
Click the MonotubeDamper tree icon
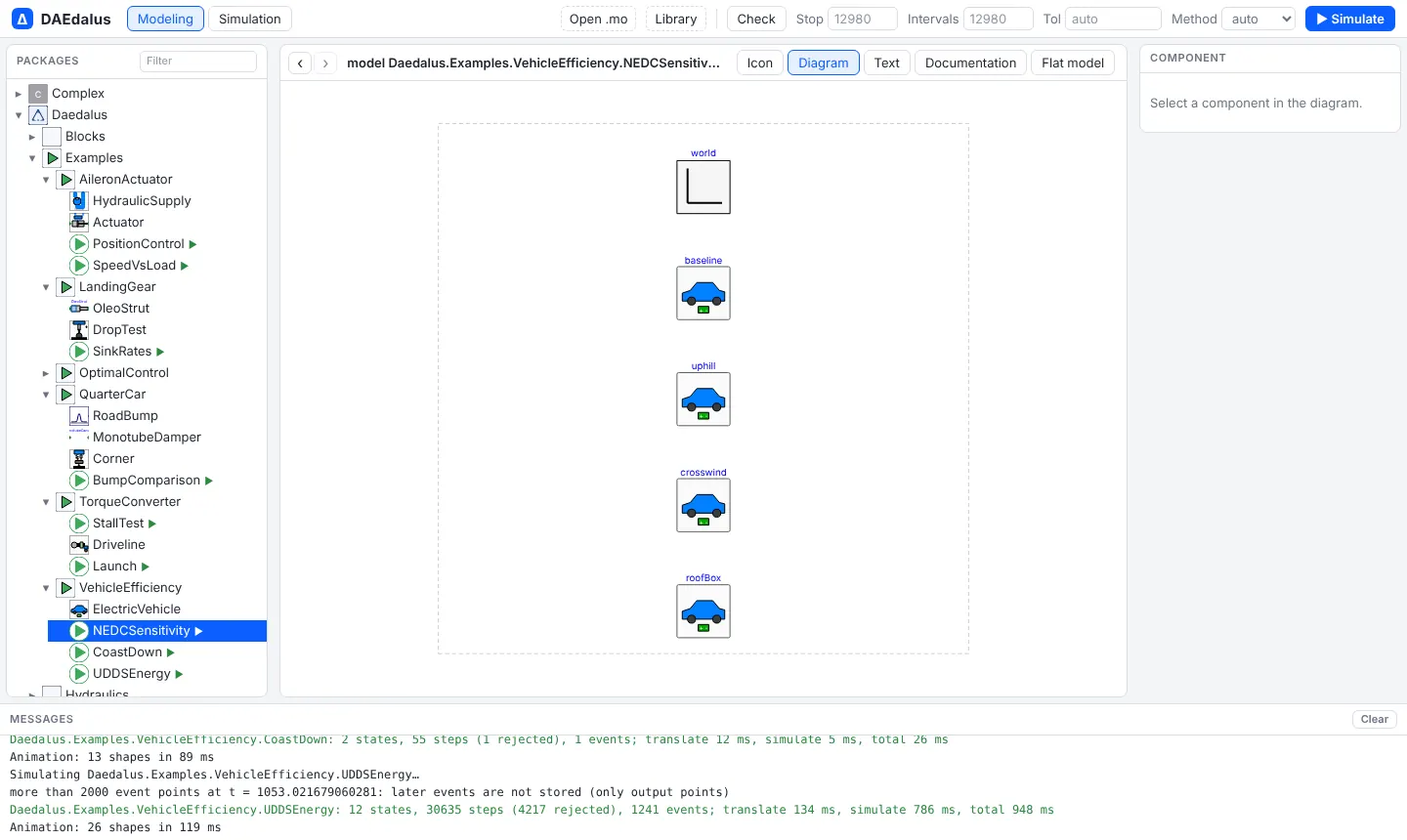click(x=79, y=437)
